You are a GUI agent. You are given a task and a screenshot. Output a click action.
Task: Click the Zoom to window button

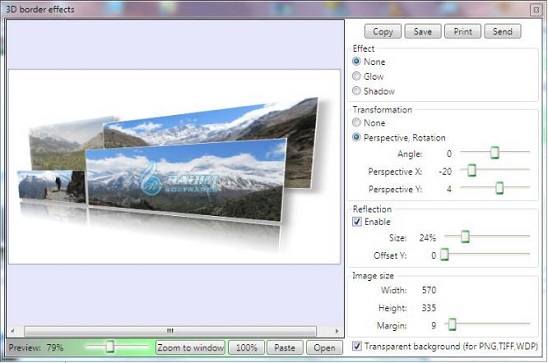tap(190, 348)
